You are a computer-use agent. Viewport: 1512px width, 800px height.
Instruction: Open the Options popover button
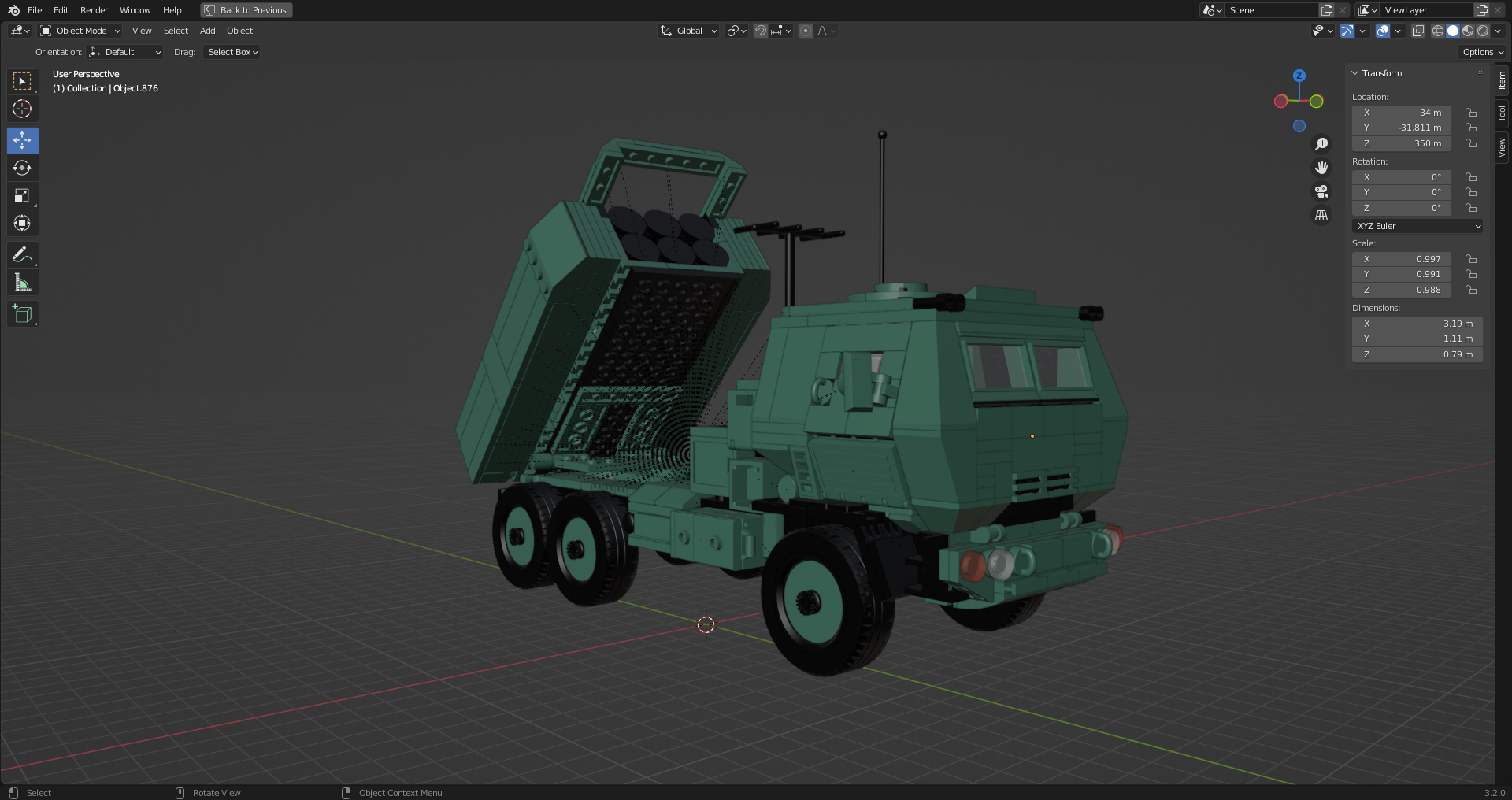(x=1483, y=52)
